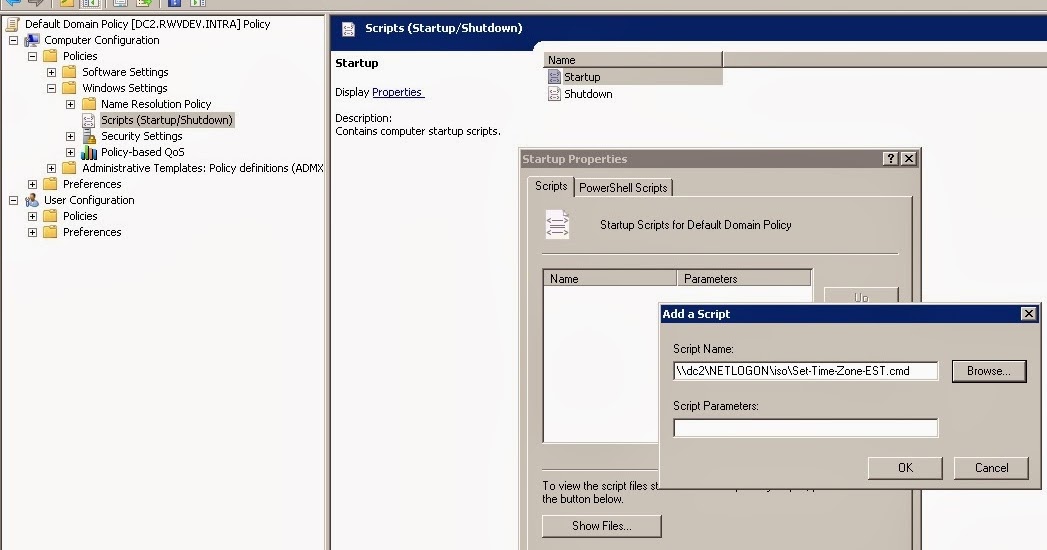This screenshot has width=1047, height=550.
Task: Expand the Policy-based QoS node
Action: [x=70, y=152]
